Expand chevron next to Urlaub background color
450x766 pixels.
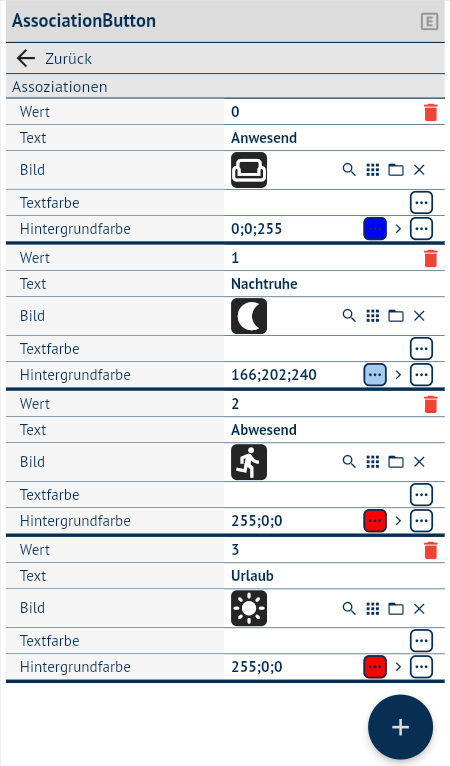click(x=398, y=667)
